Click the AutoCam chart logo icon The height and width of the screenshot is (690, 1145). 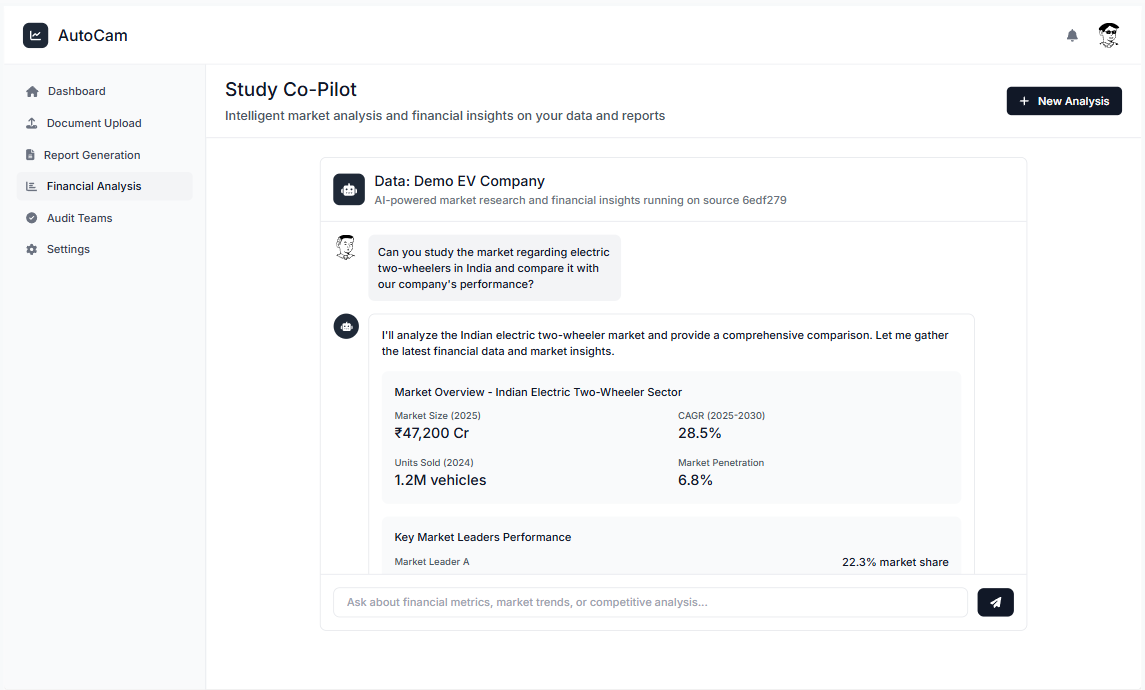(35, 36)
